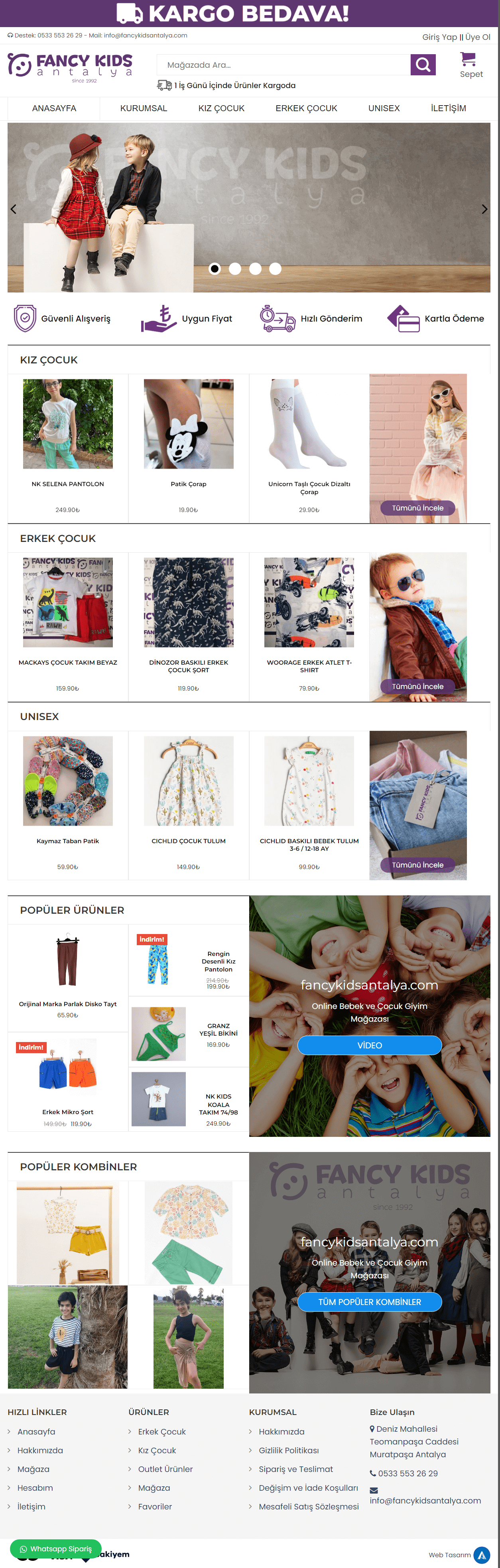
Task: Expand the Hakkımızda chevron link in KURUMSAL footer
Action: pos(252,1432)
